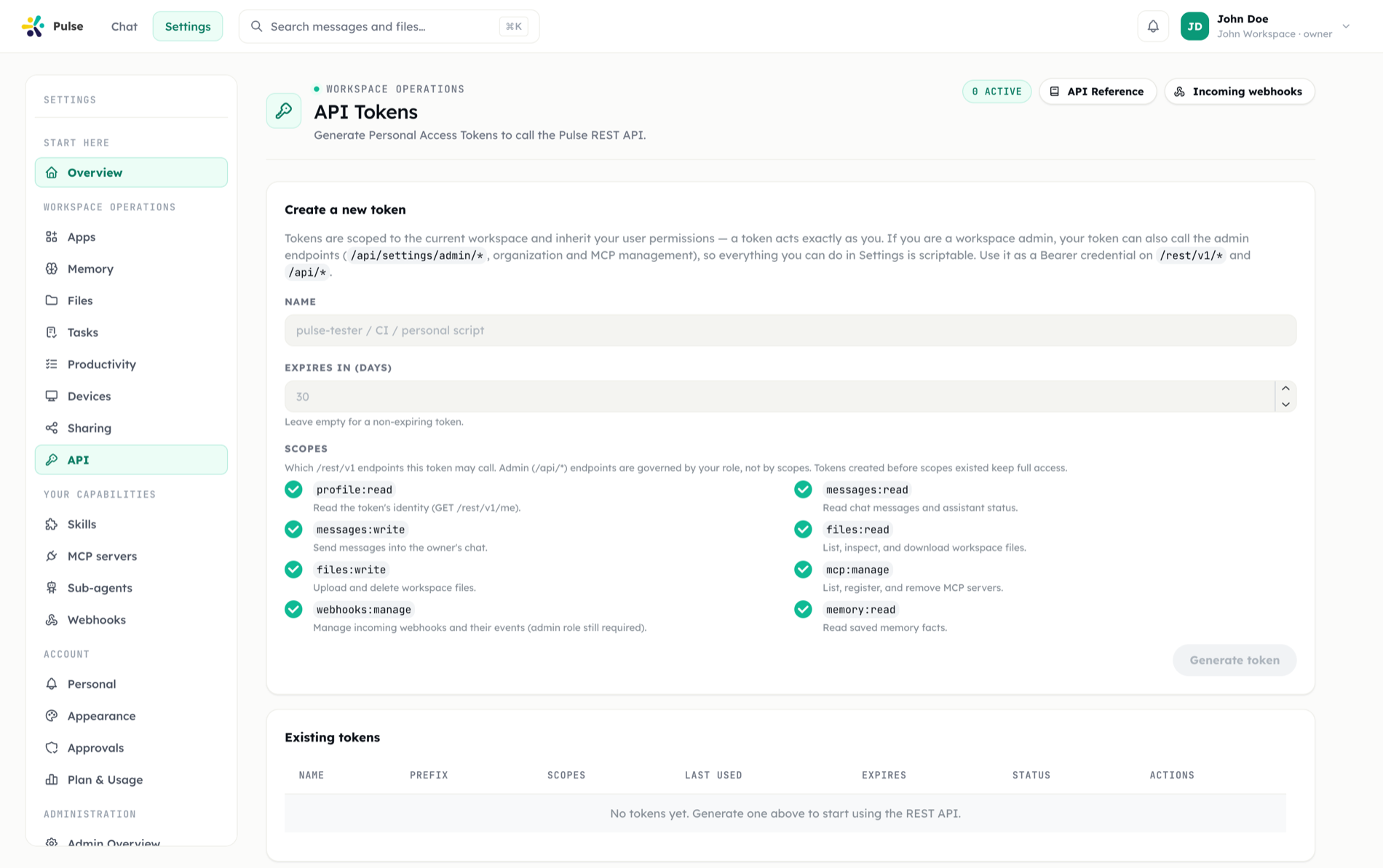The image size is (1383, 868).
Task: Click the LAST USED column header
Action: 713,776
